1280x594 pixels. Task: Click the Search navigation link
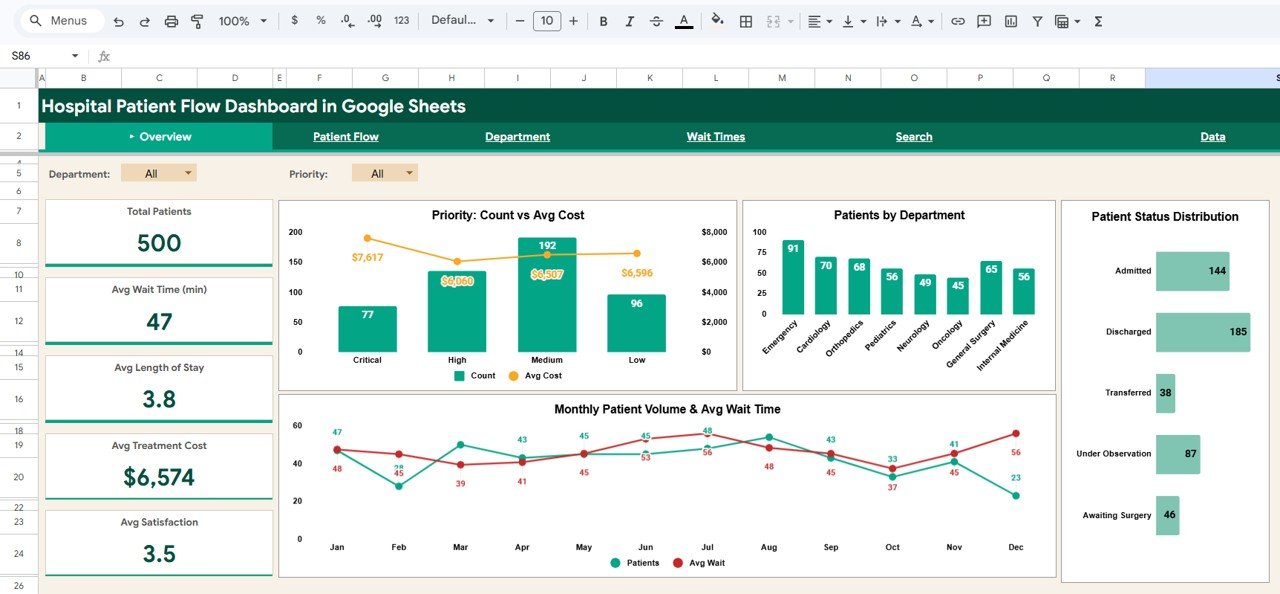coord(913,136)
